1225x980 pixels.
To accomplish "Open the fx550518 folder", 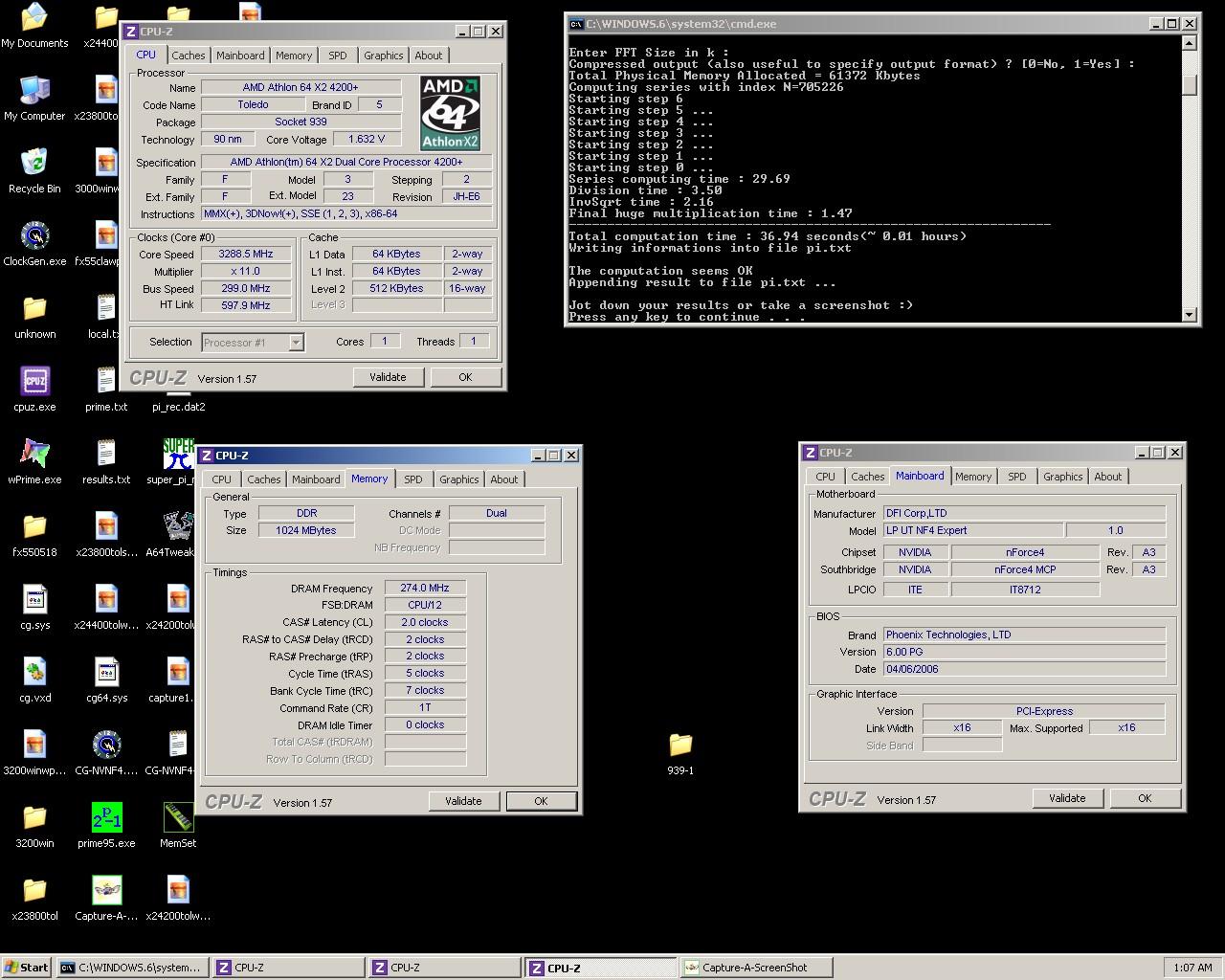I will point(34,535).
